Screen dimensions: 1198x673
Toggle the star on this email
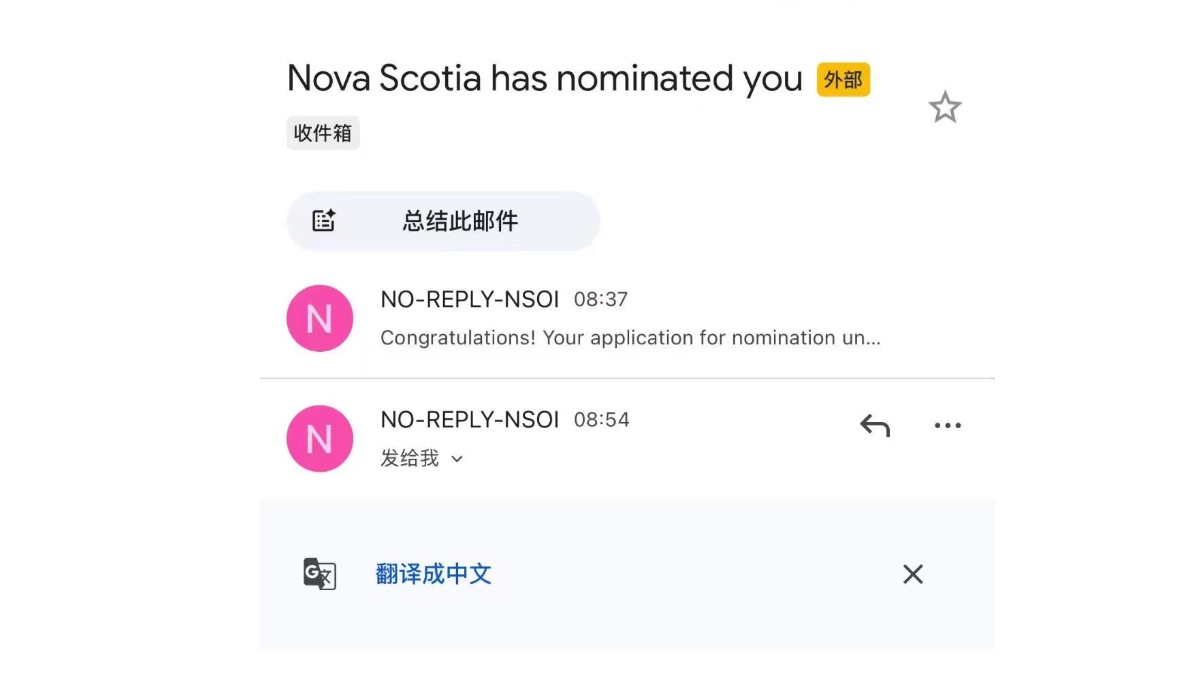pos(944,106)
